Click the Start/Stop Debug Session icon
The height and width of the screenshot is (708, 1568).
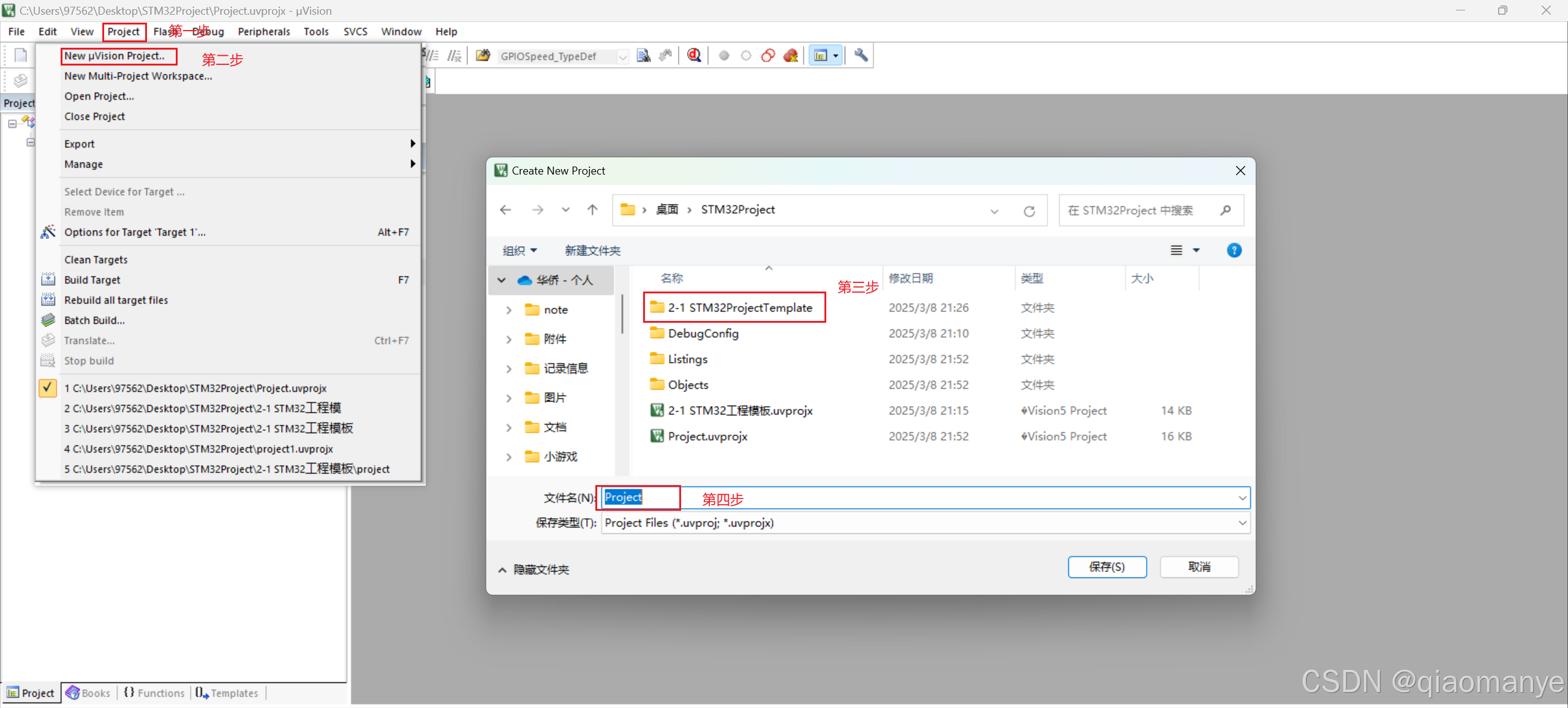point(694,56)
